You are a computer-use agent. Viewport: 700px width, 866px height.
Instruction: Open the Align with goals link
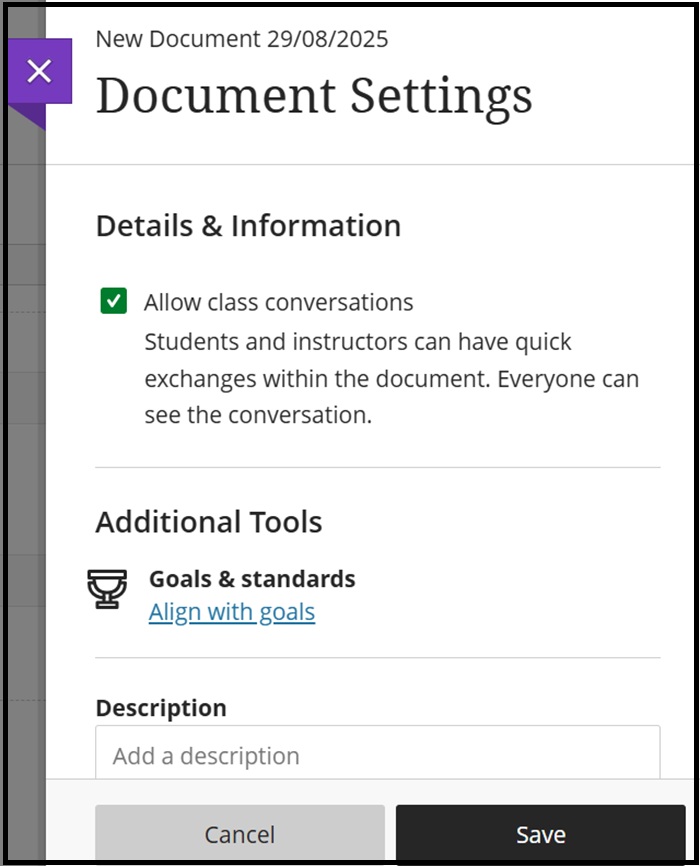pyautogui.click(x=232, y=612)
